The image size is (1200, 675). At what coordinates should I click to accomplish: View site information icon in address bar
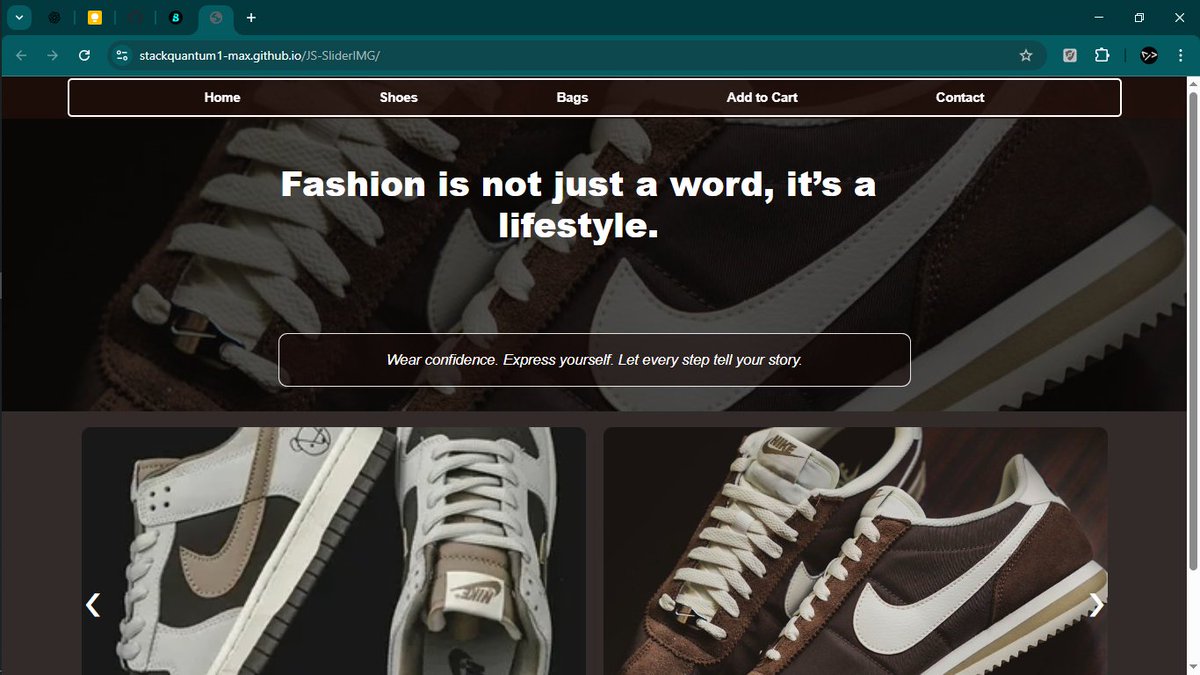click(x=122, y=55)
